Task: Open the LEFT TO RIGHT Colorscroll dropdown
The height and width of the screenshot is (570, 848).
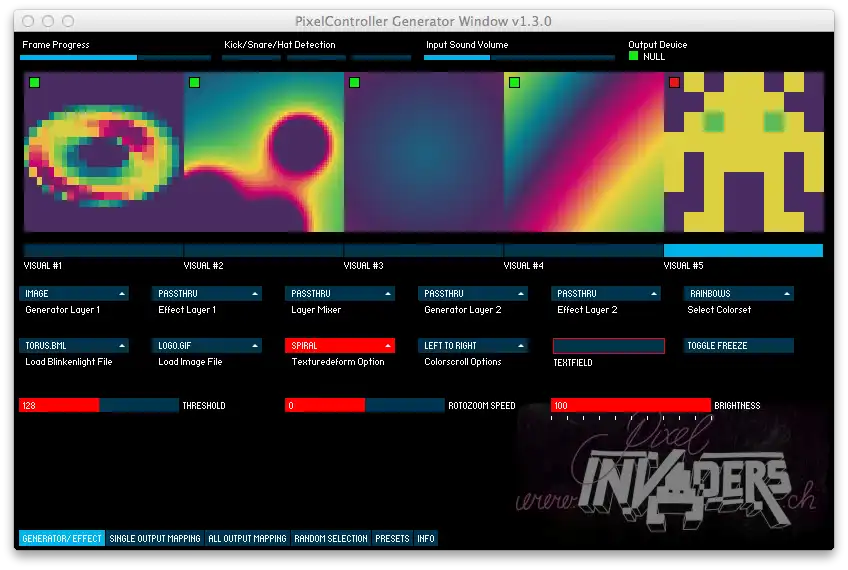Action: tap(473, 346)
